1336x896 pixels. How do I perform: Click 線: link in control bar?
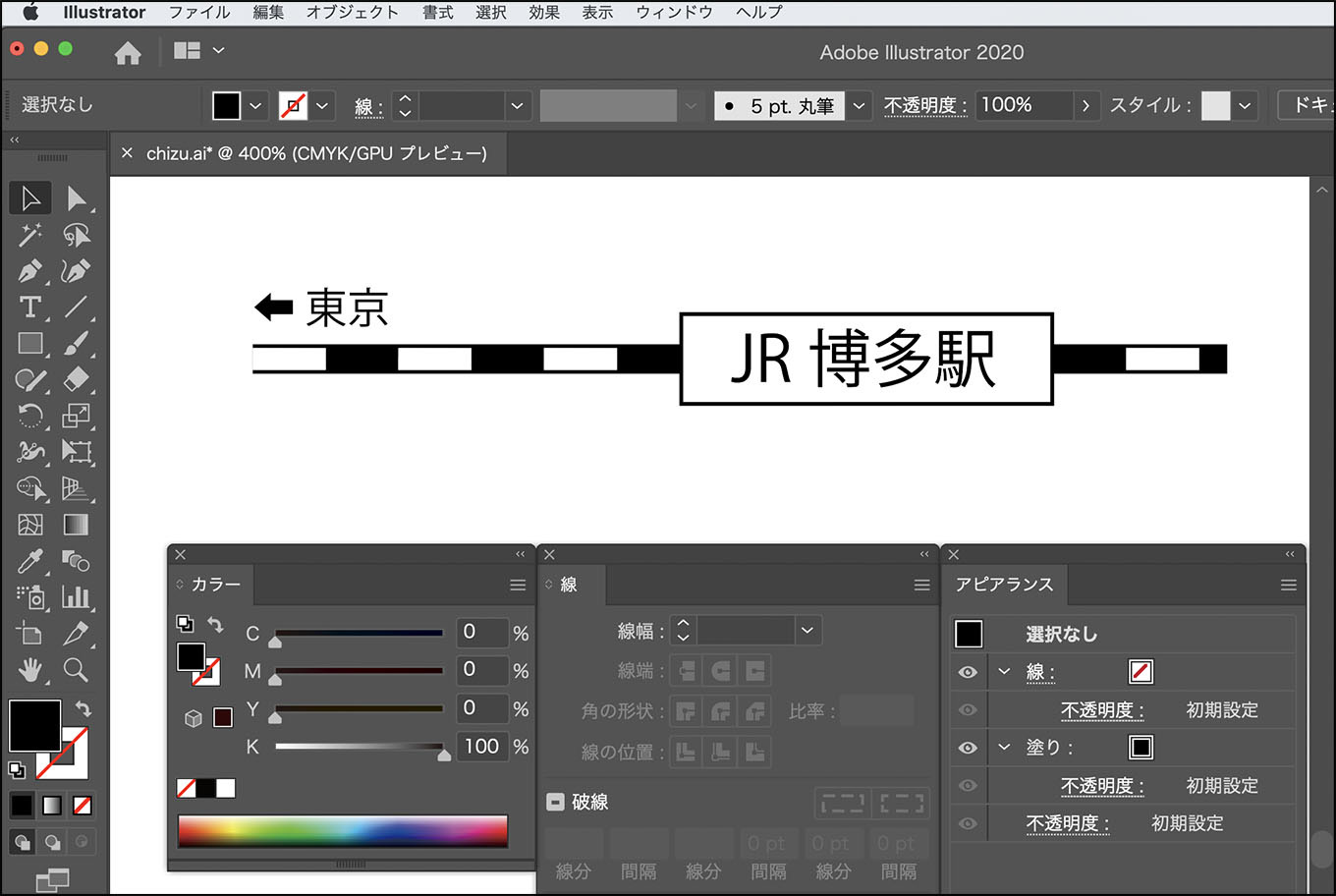[369, 106]
